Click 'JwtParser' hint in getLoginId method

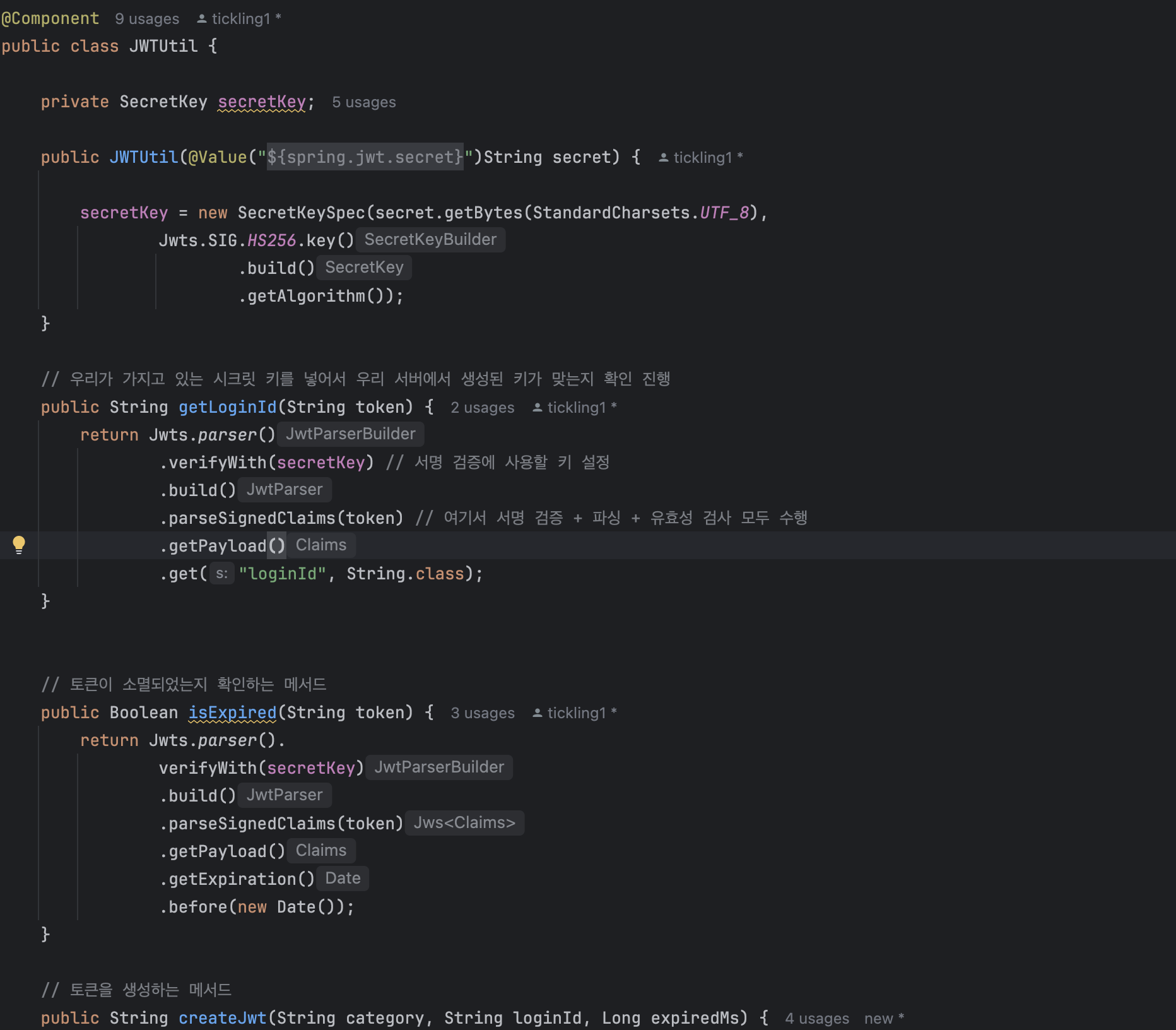pyautogui.click(x=285, y=490)
